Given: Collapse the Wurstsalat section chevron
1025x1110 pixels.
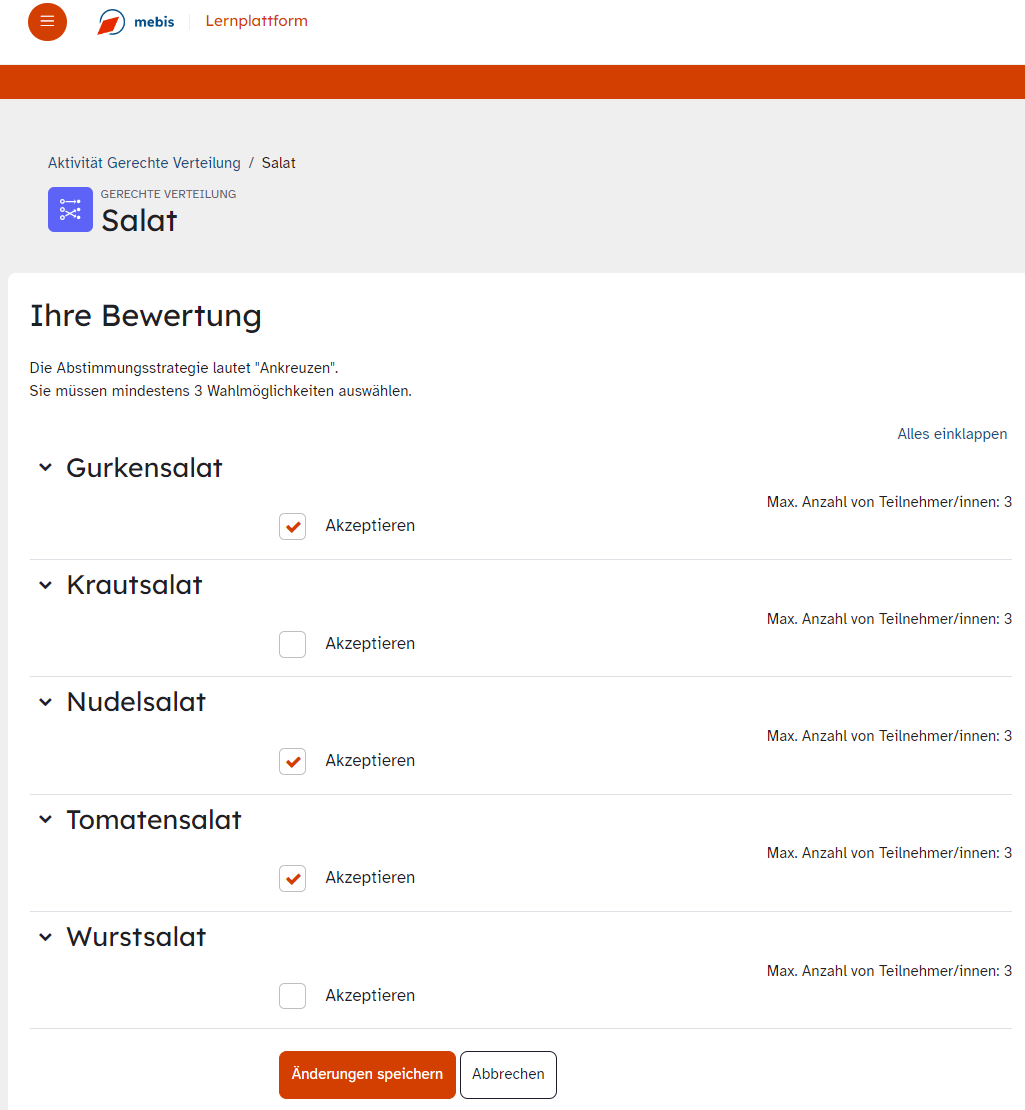Looking at the screenshot, I should pos(45,937).
